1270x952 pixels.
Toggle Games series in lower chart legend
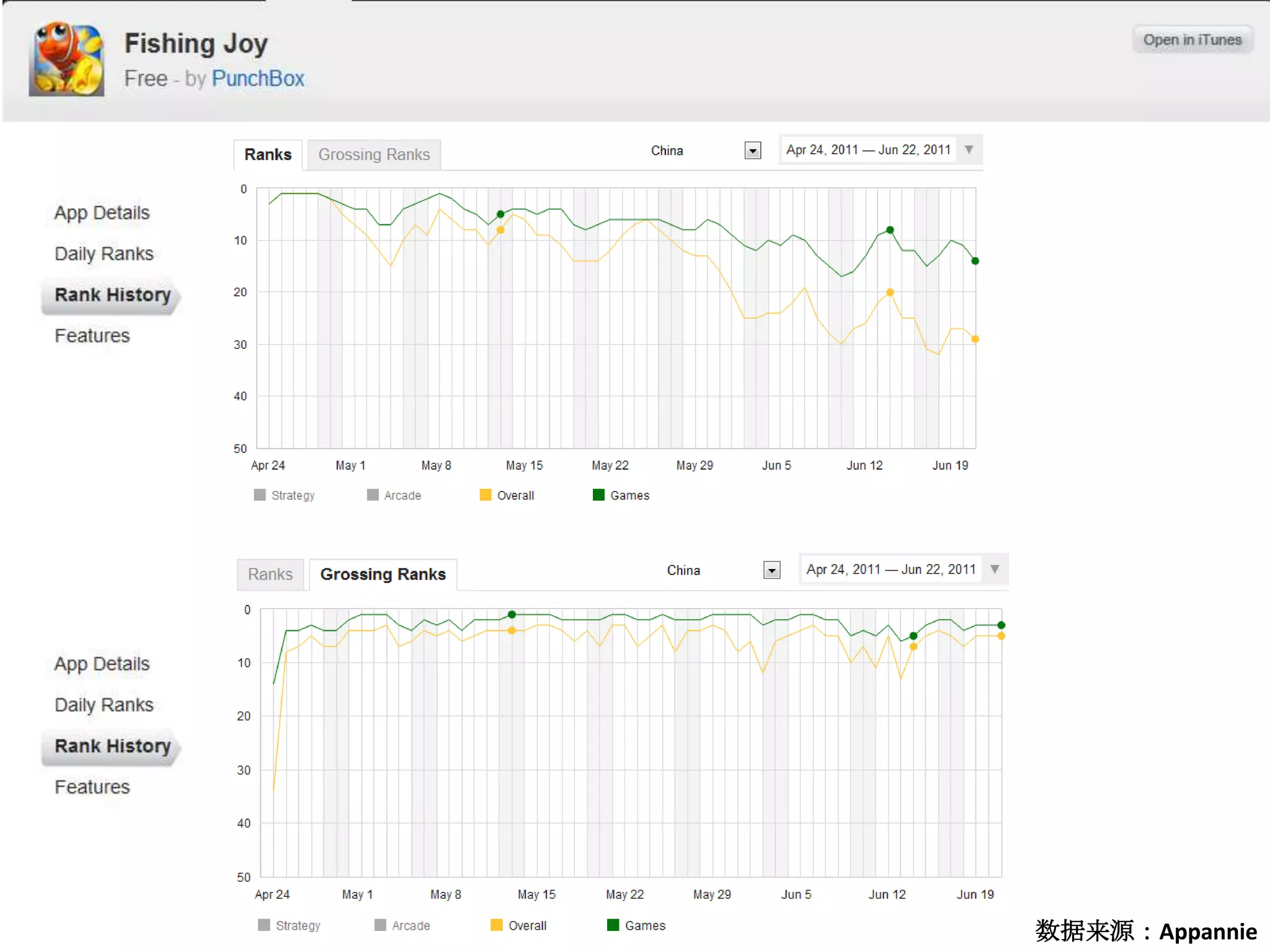[636, 925]
